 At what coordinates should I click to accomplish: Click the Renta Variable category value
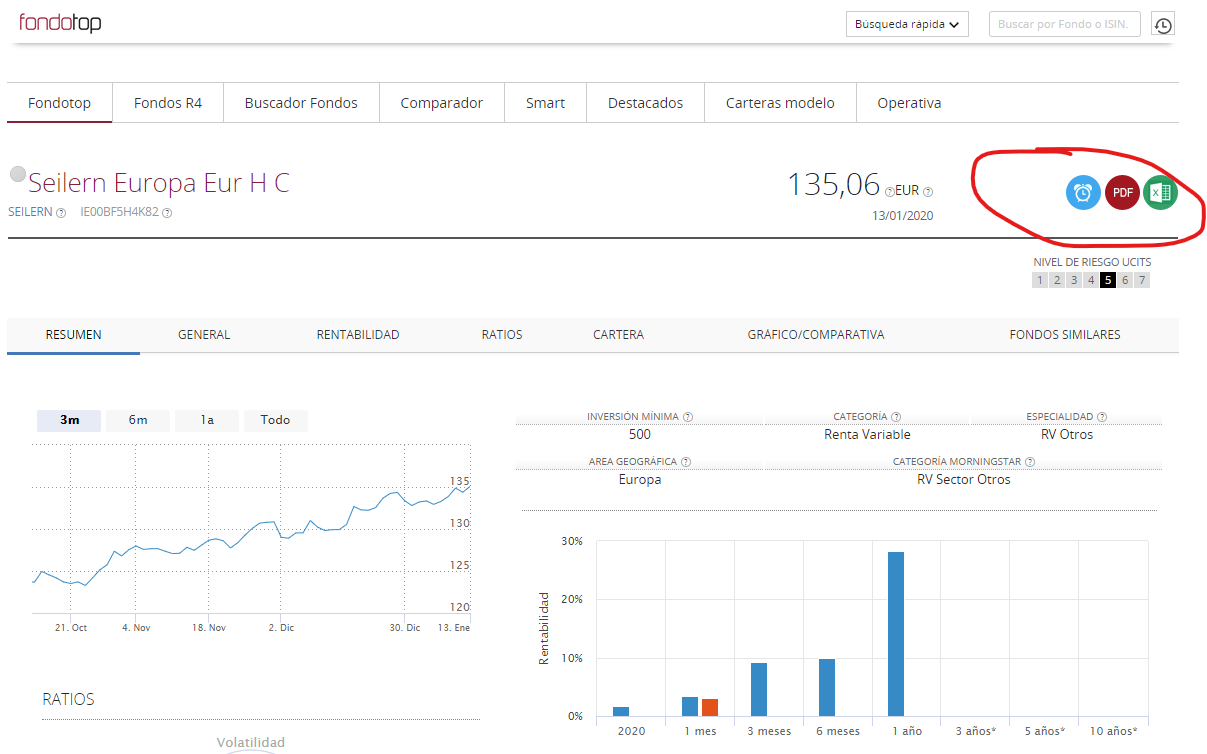click(867, 435)
